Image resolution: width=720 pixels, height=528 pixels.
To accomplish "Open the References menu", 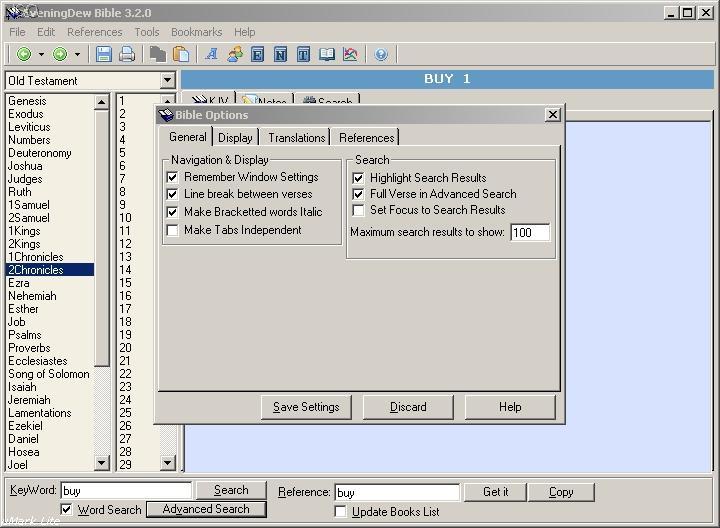I will (95, 32).
